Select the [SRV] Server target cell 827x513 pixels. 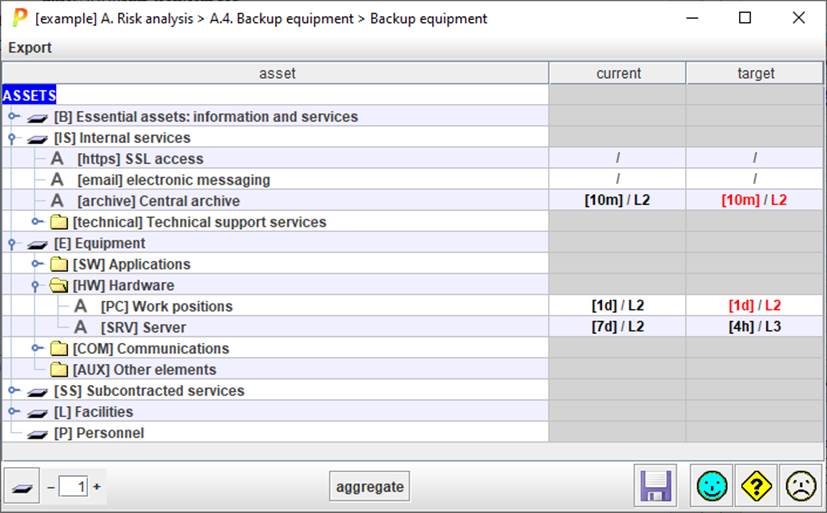point(755,328)
